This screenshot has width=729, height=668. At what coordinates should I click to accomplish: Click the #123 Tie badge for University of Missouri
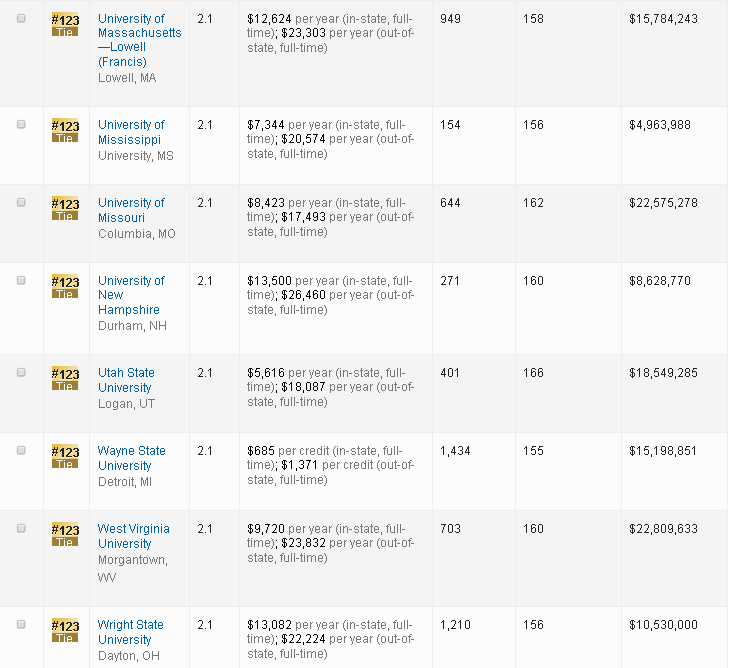point(65,208)
